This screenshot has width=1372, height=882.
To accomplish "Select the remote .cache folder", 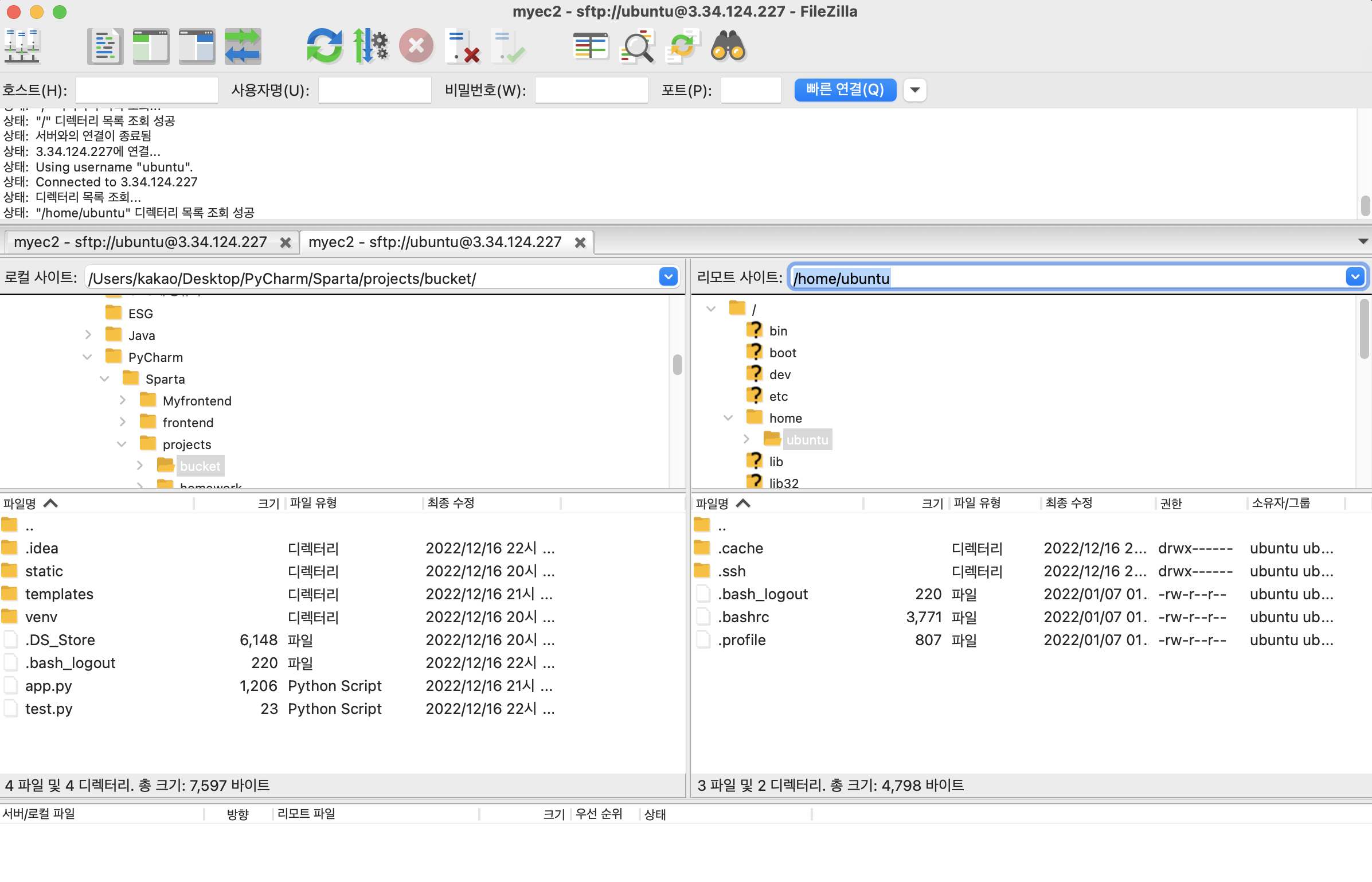I will (741, 548).
